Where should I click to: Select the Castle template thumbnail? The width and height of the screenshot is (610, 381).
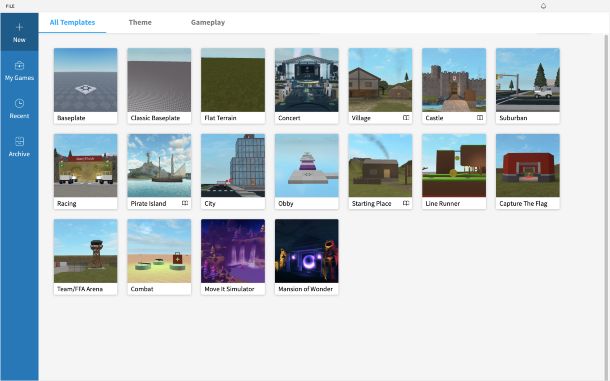coord(454,80)
